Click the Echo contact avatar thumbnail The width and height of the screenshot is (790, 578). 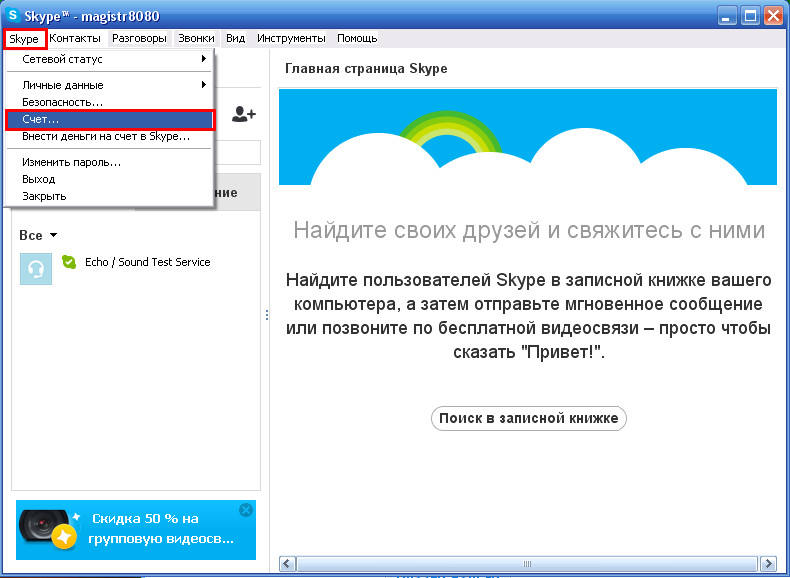click(36, 269)
